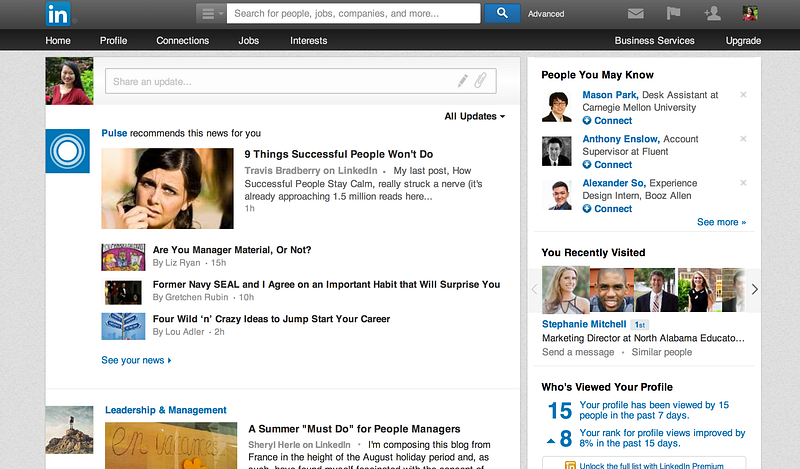Click the blue magnifier search button
The image size is (800, 469).
502,13
